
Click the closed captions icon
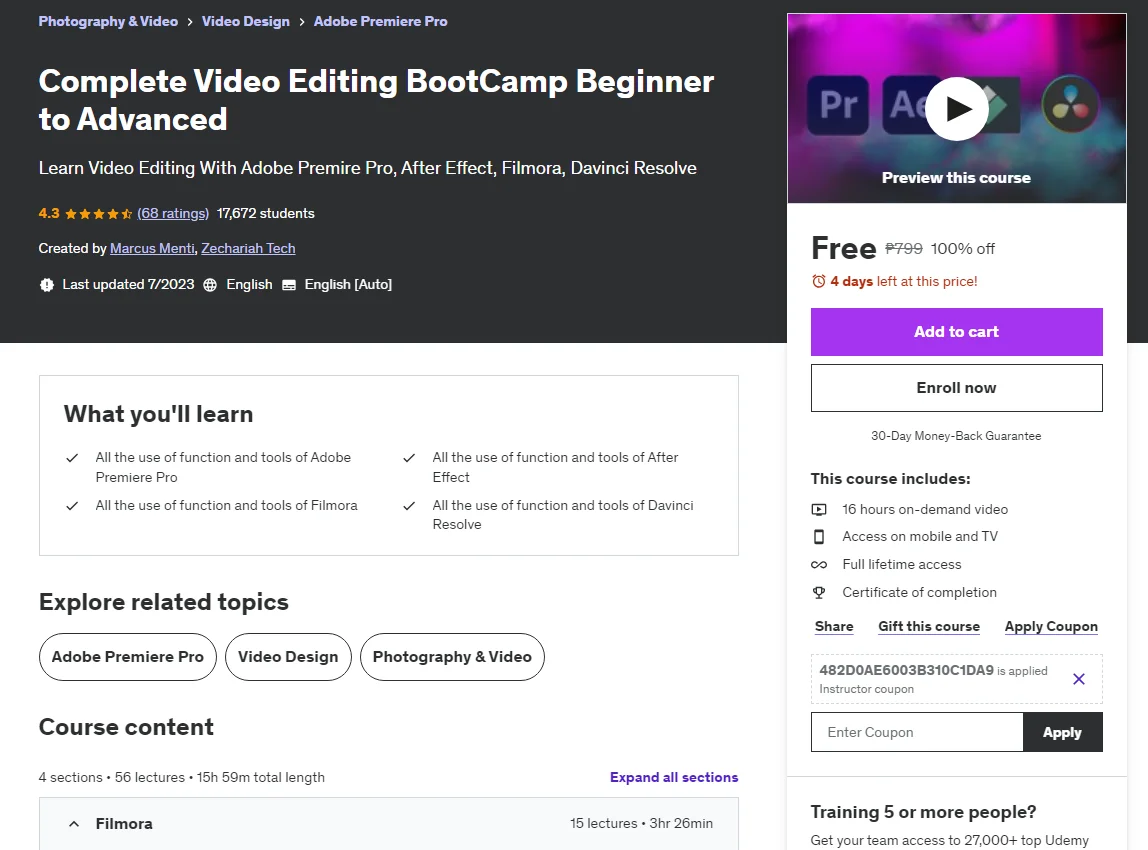click(x=289, y=285)
